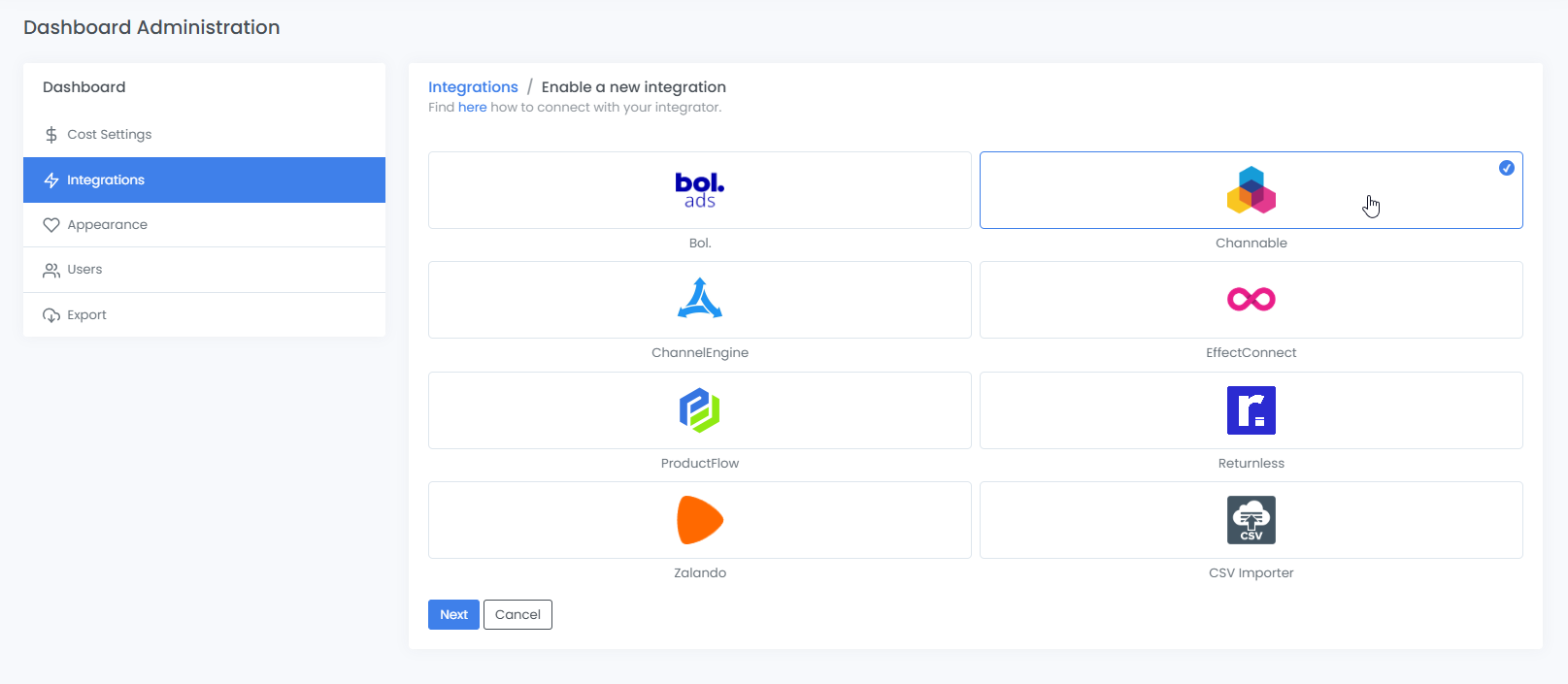
Task: Select the Bol. ads integration logo
Action: 700,190
